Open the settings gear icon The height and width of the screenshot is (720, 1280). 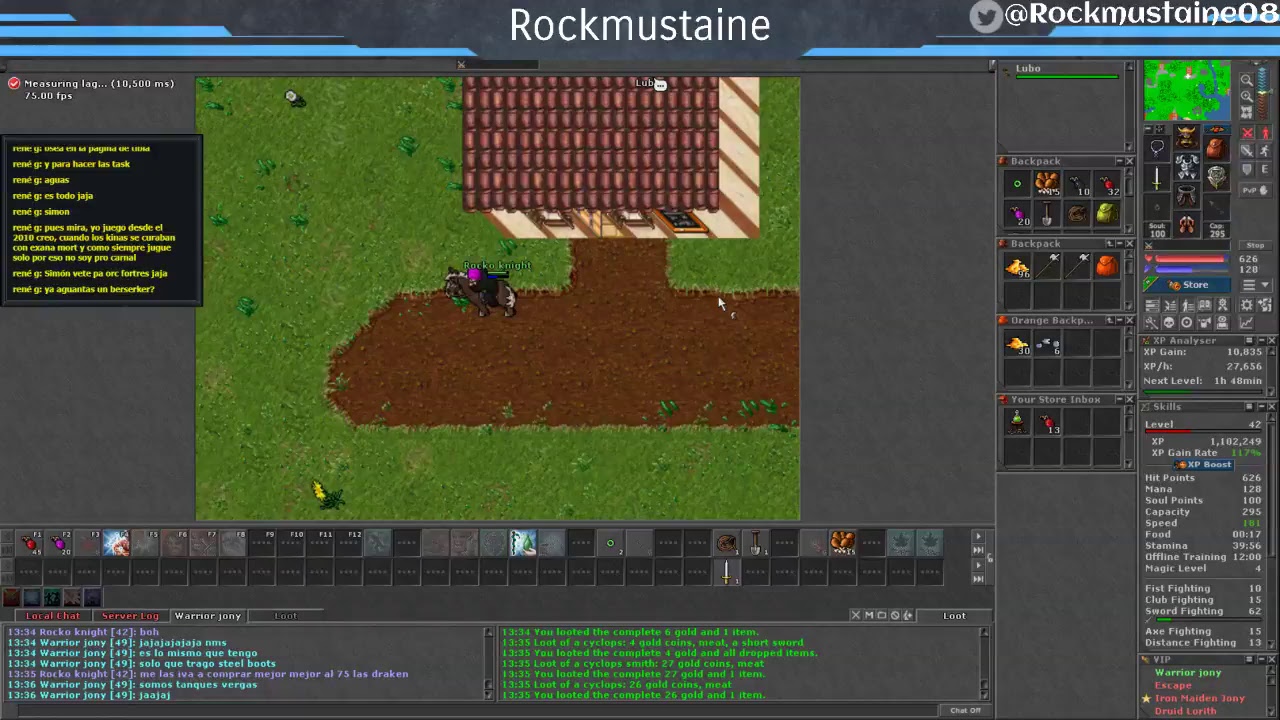(x=1247, y=305)
